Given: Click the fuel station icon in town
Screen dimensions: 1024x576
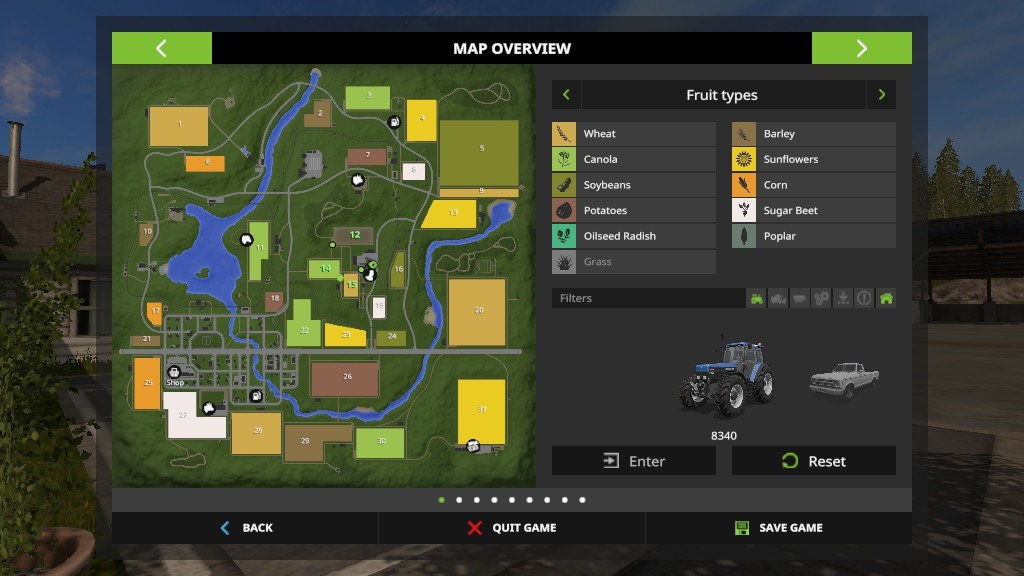Looking at the screenshot, I should 255,396.
